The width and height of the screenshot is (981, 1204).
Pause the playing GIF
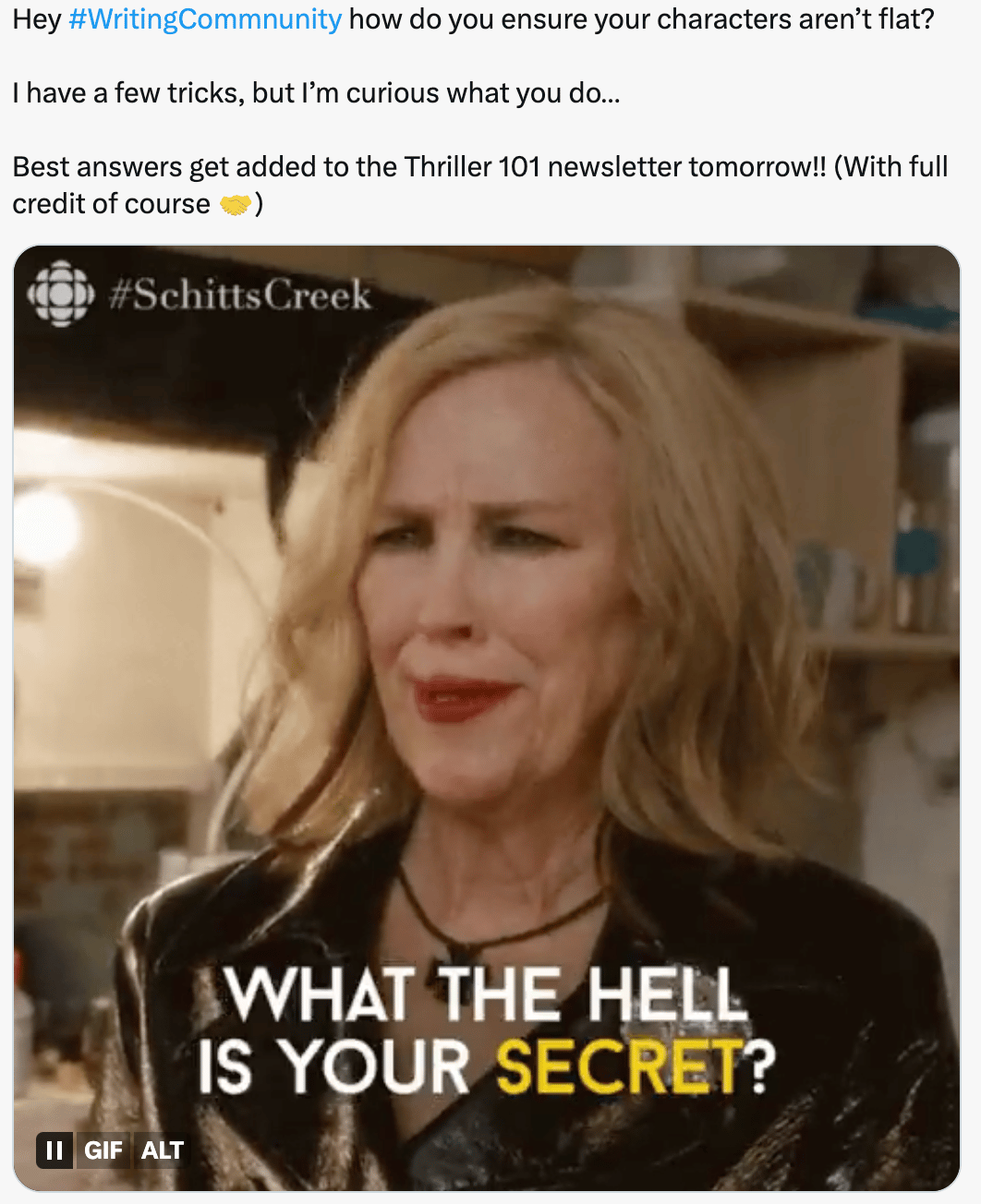click(54, 1150)
